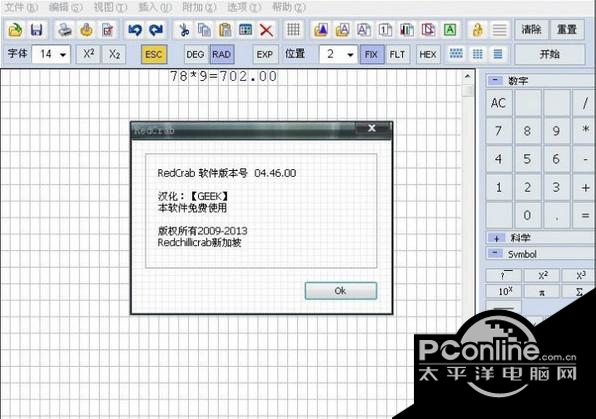
Task: Click the superscript X² button
Action: (x=89, y=54)
